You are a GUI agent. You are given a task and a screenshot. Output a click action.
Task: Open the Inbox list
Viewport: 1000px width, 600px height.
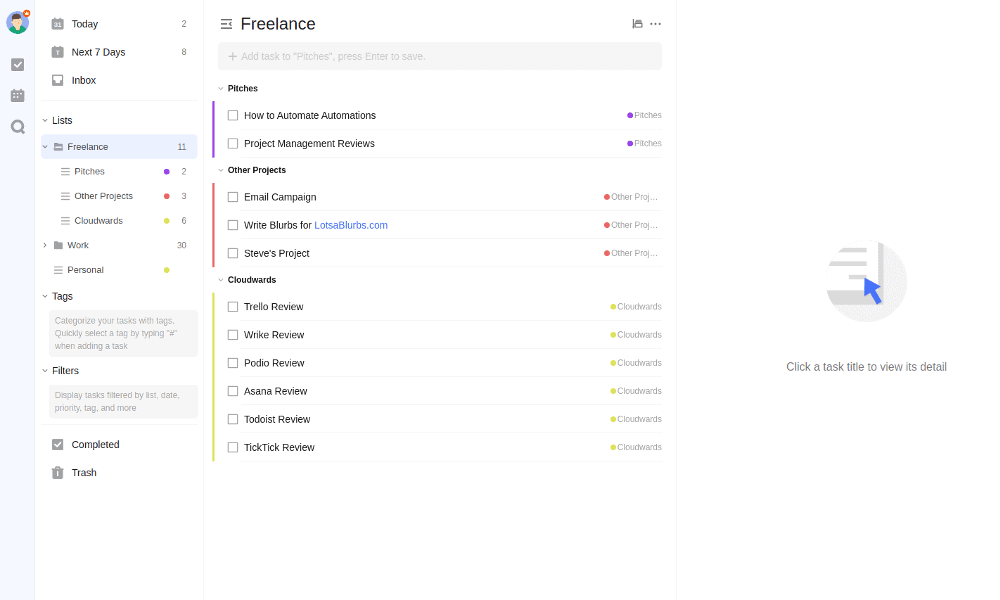84,80
